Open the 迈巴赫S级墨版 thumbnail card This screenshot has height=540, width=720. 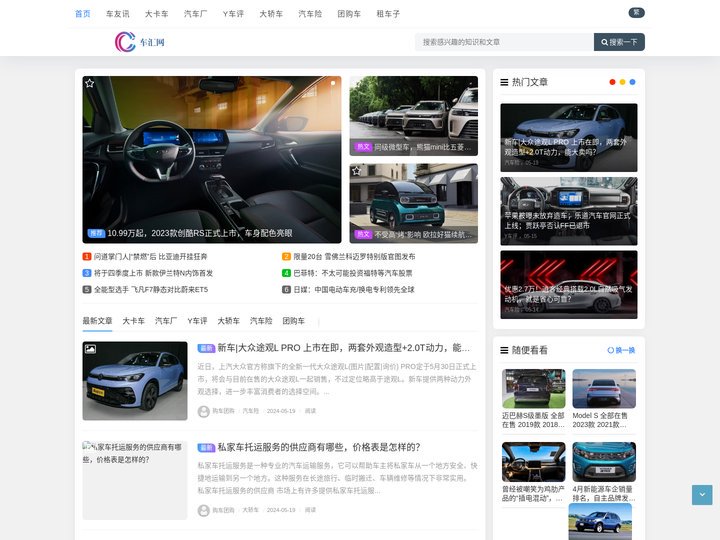534,399
